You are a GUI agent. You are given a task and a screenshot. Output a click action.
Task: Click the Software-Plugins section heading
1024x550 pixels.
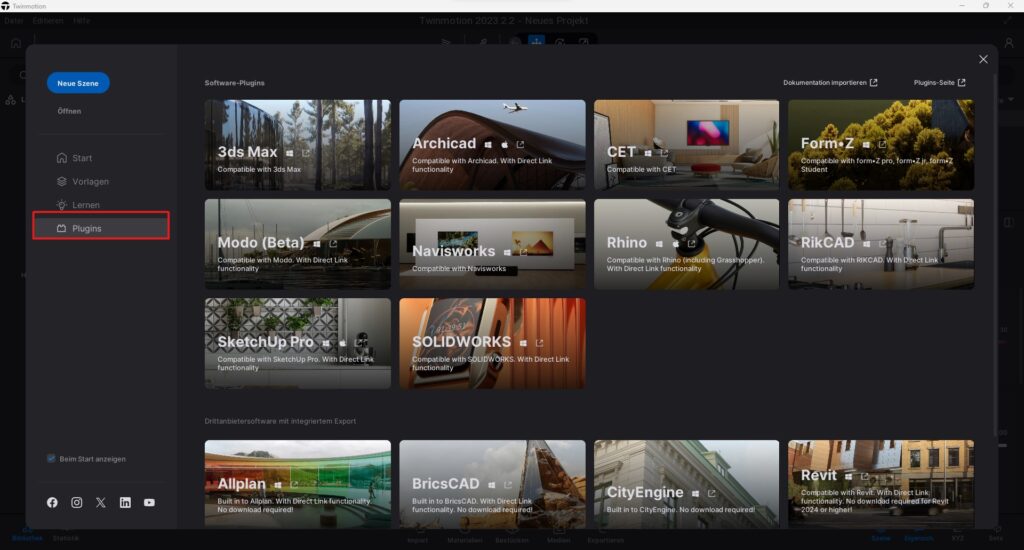click(234, 83)
